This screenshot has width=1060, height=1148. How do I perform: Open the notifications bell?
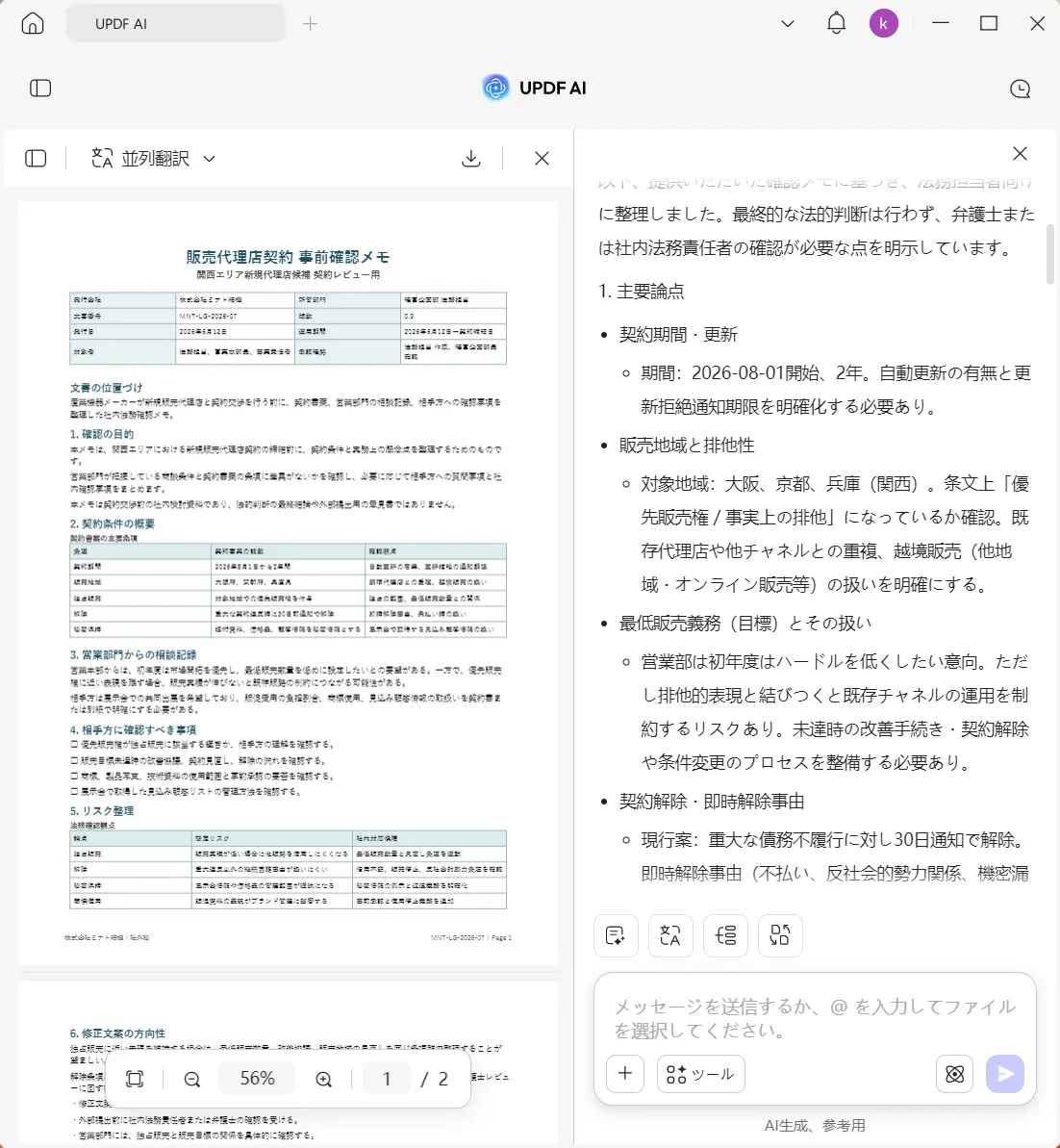pos(836,23)
